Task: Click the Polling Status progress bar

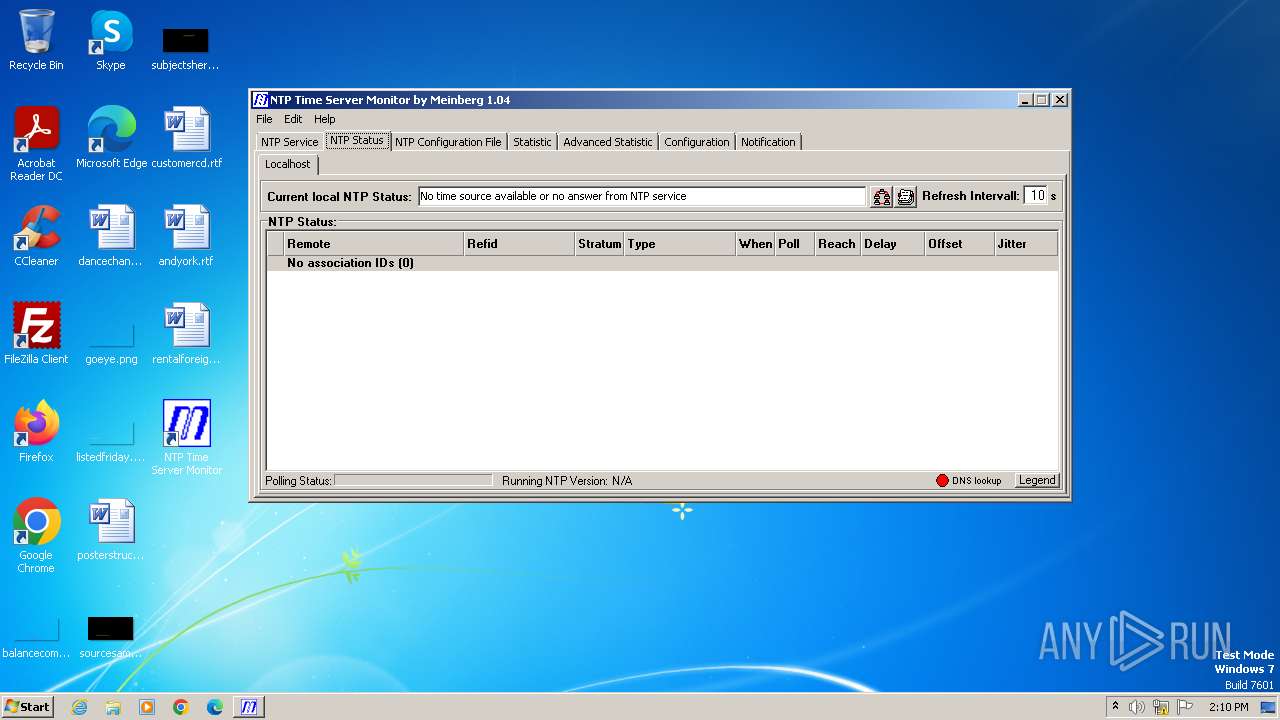Action: (x=413, y=481)
